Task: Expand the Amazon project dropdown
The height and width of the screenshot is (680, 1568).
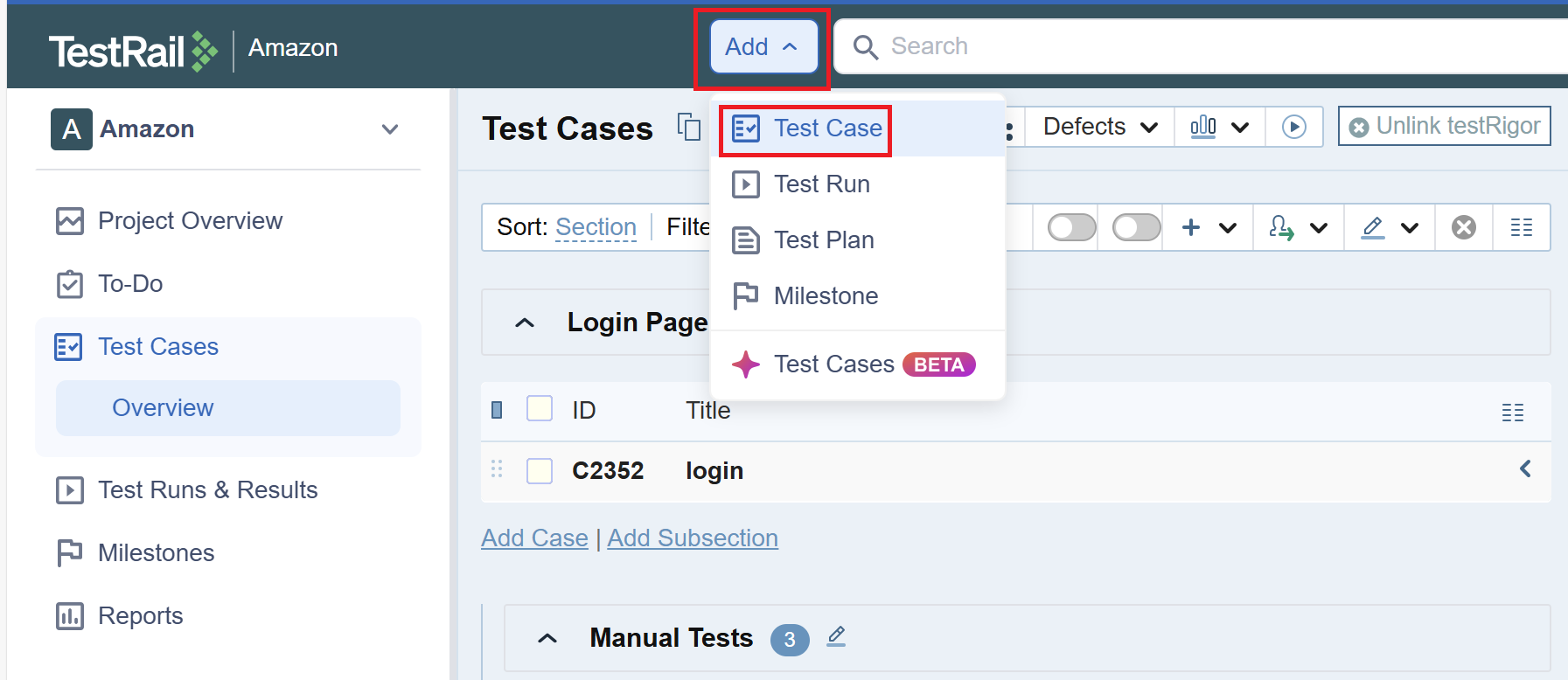Action: point(390,129)
